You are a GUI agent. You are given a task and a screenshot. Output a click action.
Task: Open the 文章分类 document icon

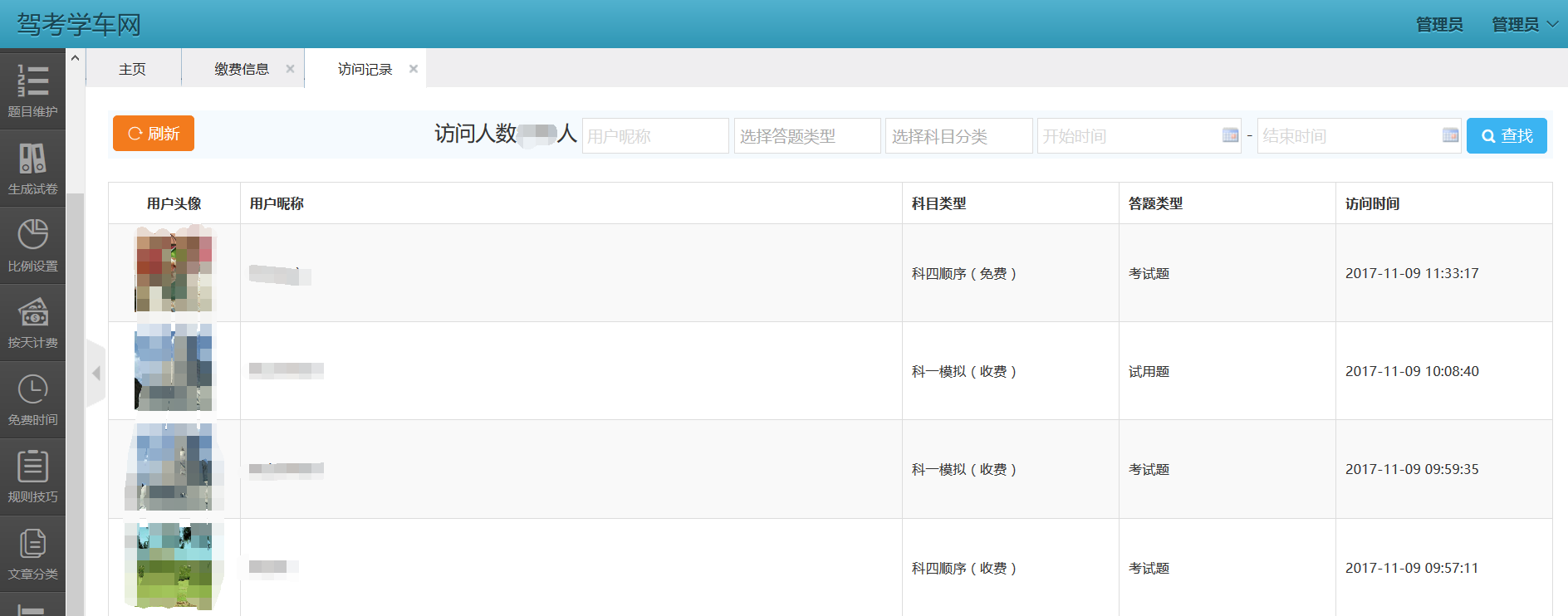coord(32,544)
